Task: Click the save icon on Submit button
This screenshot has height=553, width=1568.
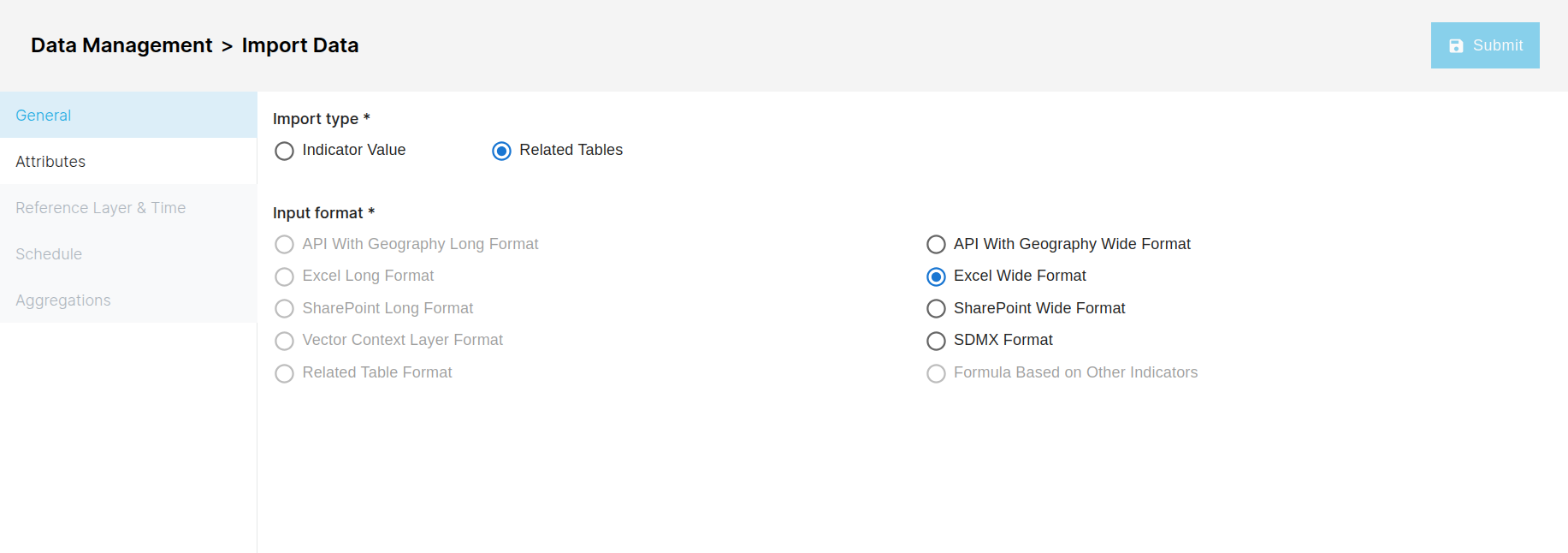Action: 1456,46
